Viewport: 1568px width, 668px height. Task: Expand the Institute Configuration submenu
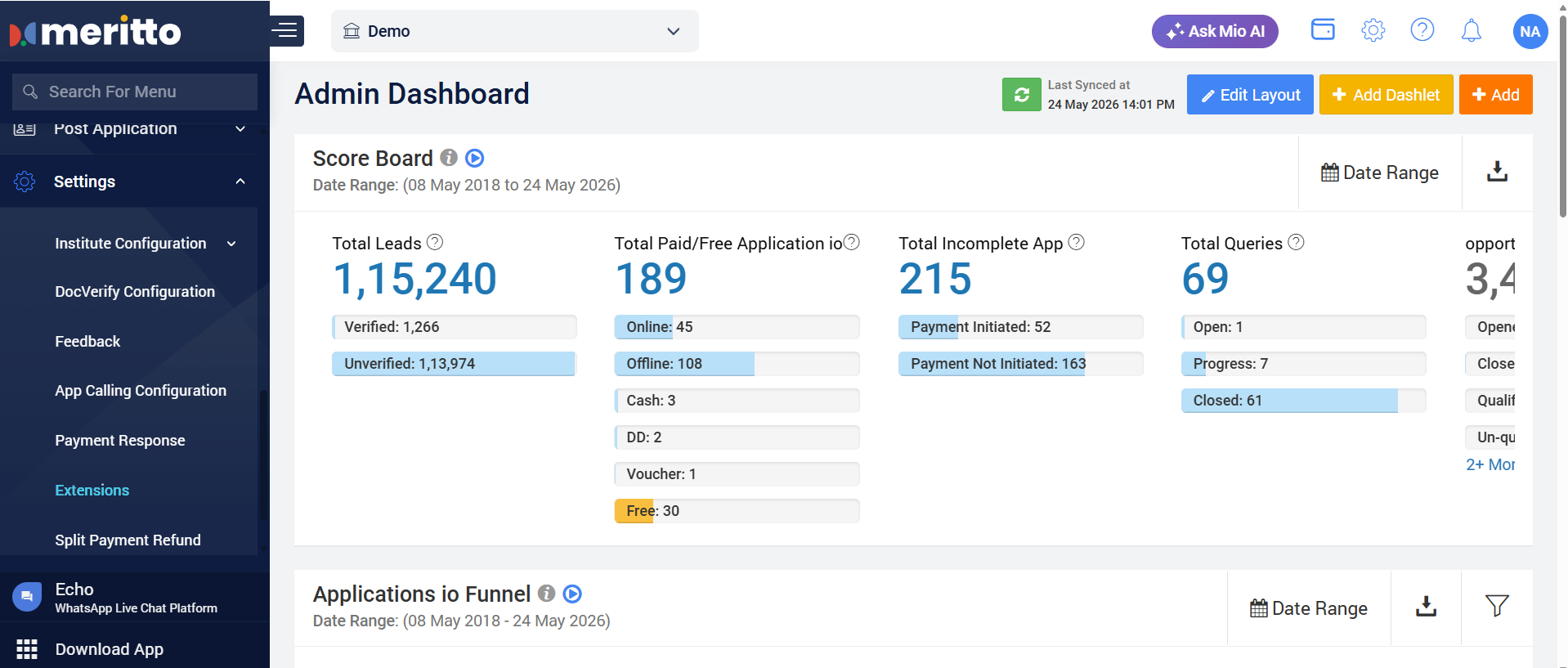[x=231, y=244]
